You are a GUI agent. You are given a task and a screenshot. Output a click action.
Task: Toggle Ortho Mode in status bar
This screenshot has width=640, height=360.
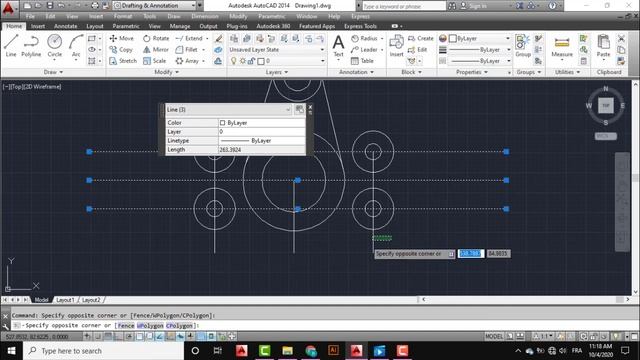point(118,336)
